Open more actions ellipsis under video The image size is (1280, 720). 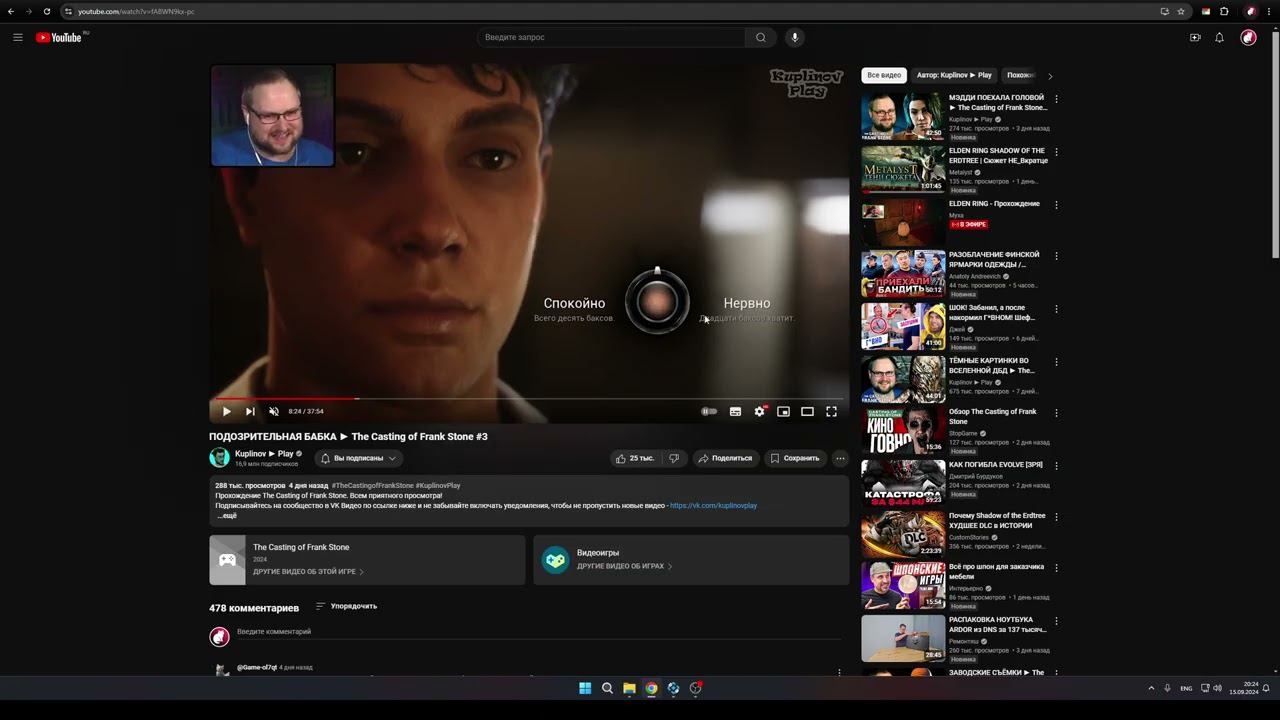click(x=840, y=458)
